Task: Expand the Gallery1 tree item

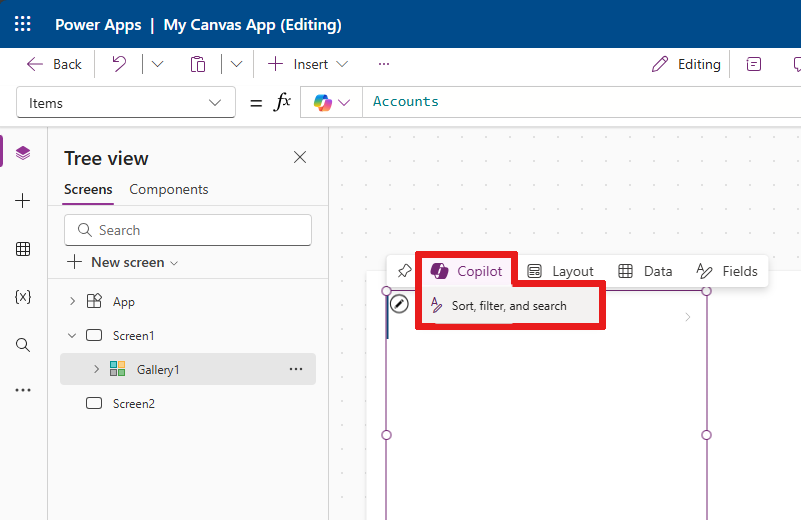Action: [x=97, y=369]
